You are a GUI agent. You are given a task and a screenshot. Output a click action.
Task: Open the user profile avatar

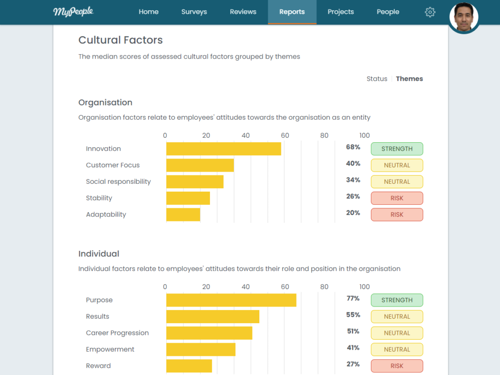point(464,17)
